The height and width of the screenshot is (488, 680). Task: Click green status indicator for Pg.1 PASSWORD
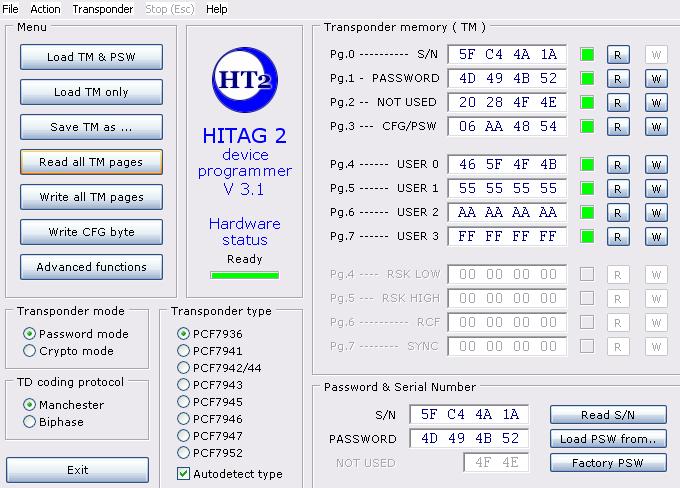point(587,79)
